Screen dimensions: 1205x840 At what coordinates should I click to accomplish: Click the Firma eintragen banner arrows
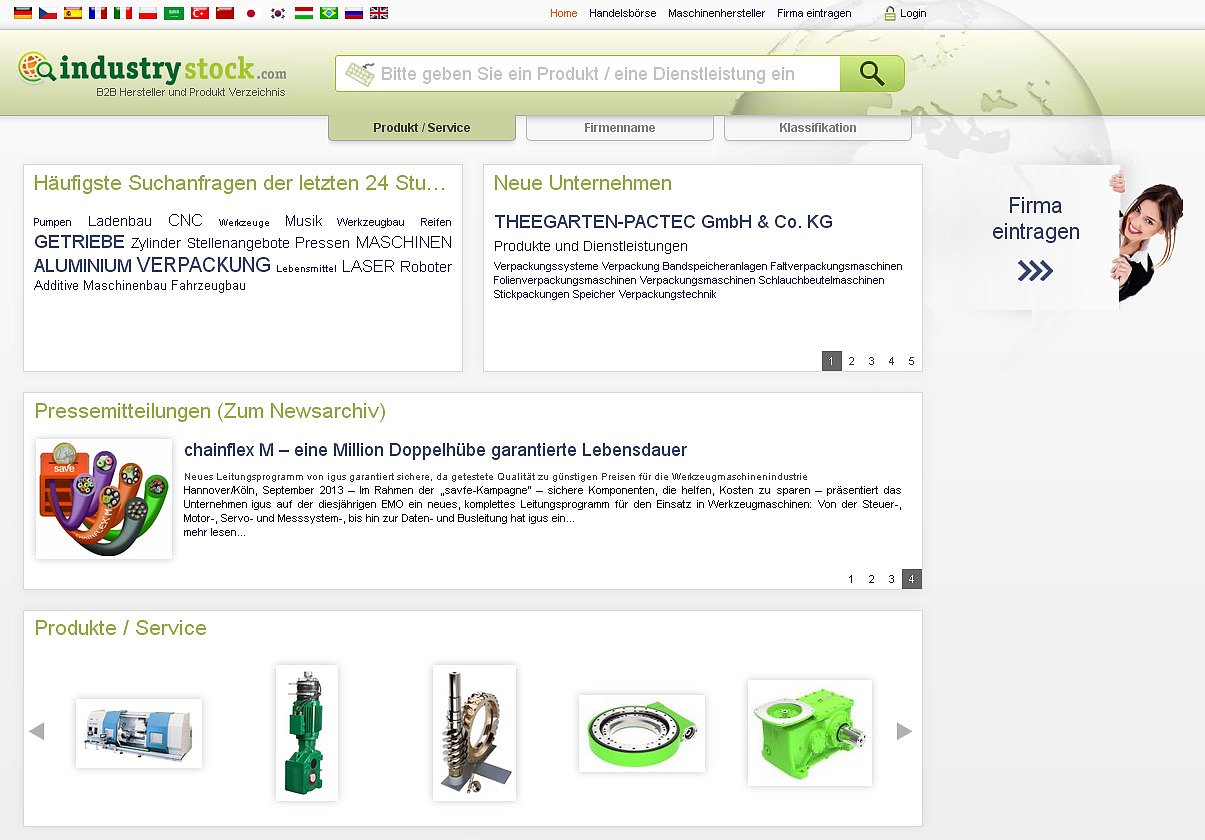point(1035,271)
